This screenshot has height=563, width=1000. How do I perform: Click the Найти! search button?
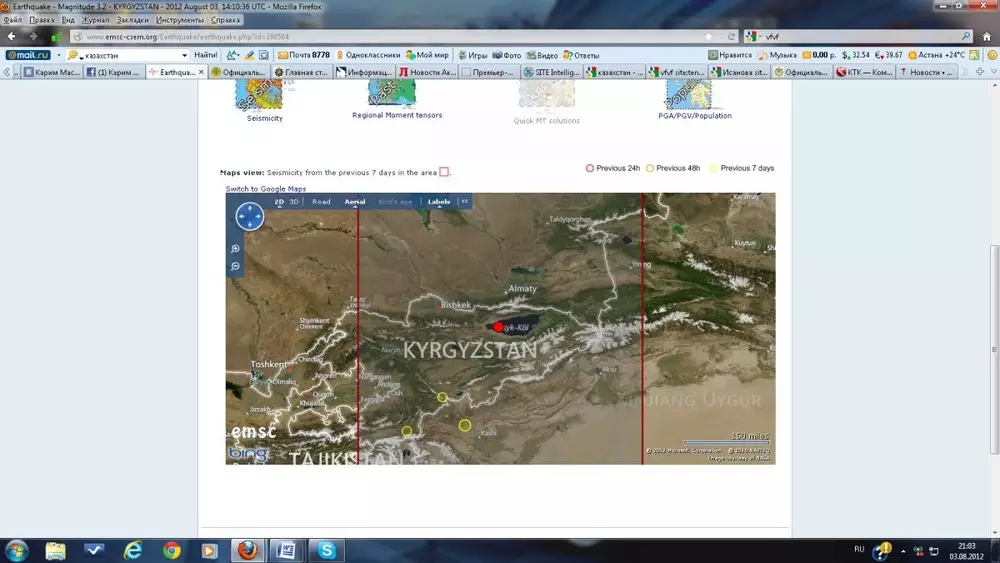pyautogui.click(x=206, y=55)
